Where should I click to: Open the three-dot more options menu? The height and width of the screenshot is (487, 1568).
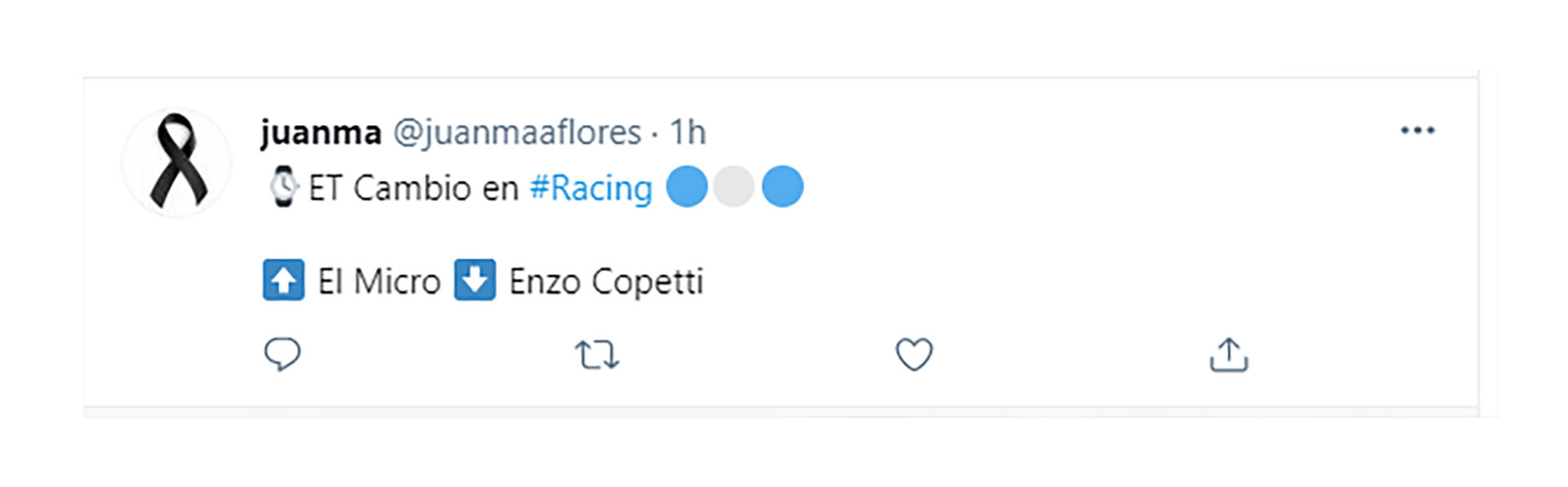point(1418,131)
